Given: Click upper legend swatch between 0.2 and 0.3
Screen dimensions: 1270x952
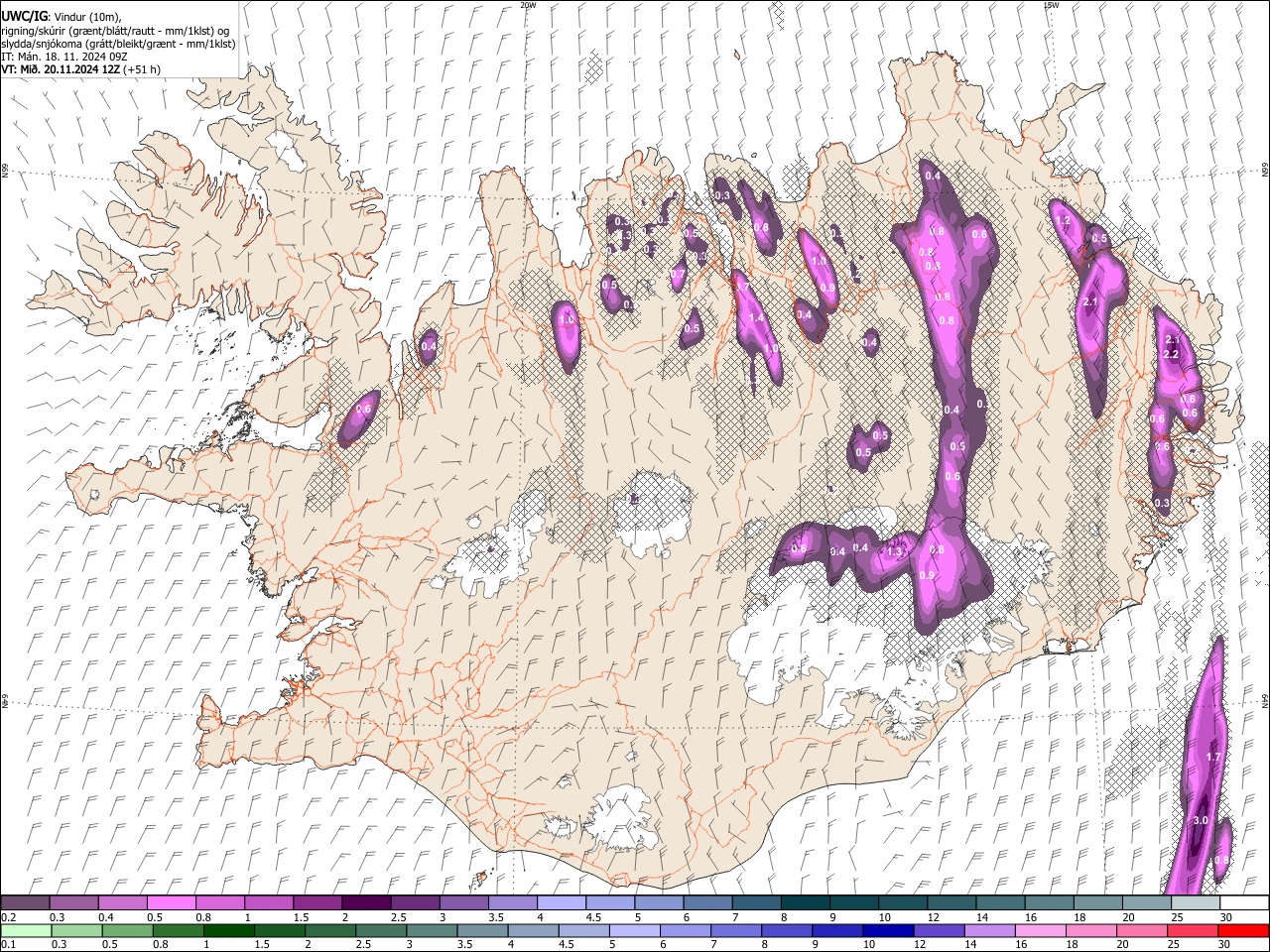Looking at the screenshot, I should [x=25, y=903].
